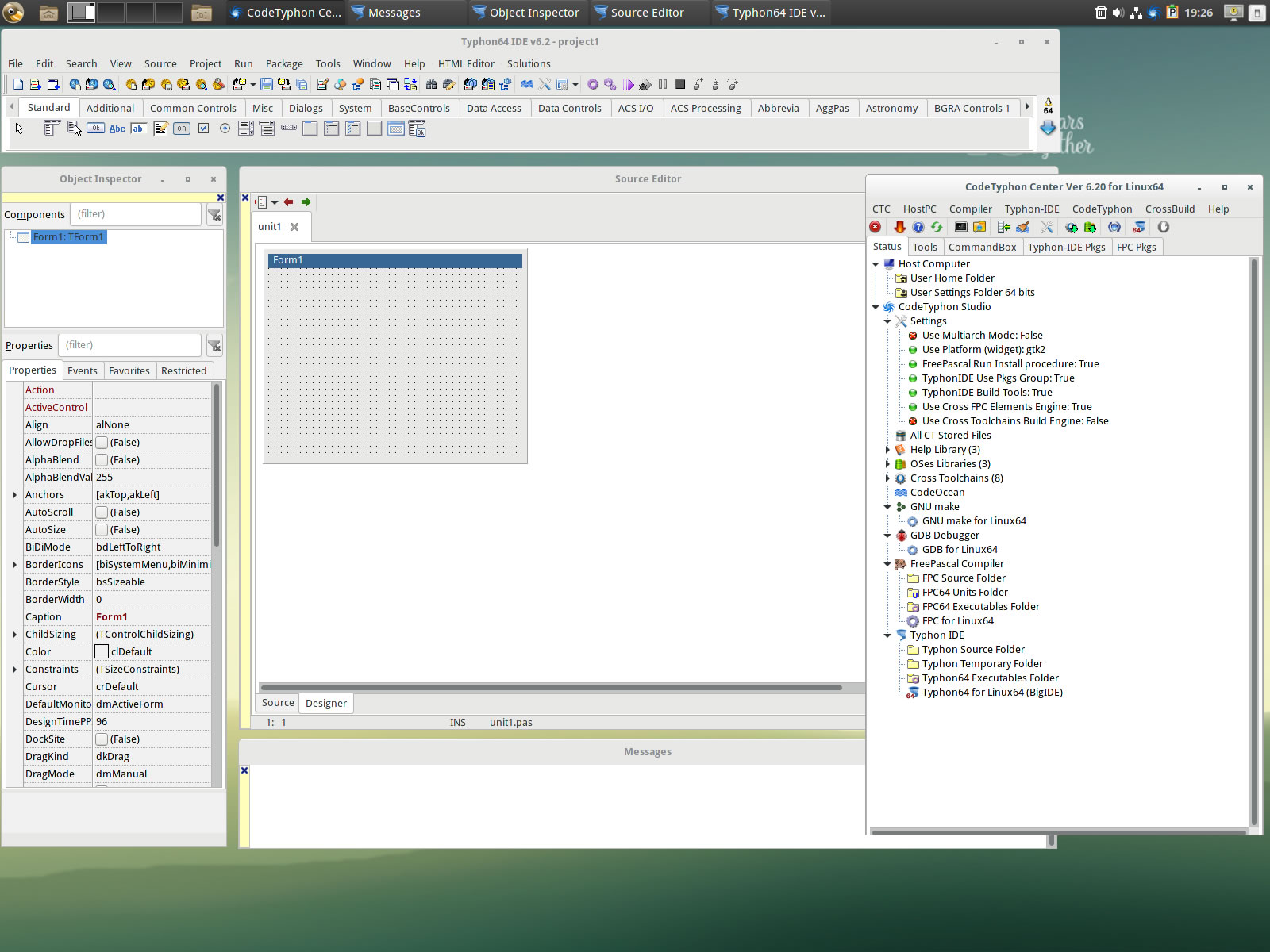Click green forward arrow in Source Editor
Image resolution: width=1270 pixels, height=952 pixels.
coord(306,202)
